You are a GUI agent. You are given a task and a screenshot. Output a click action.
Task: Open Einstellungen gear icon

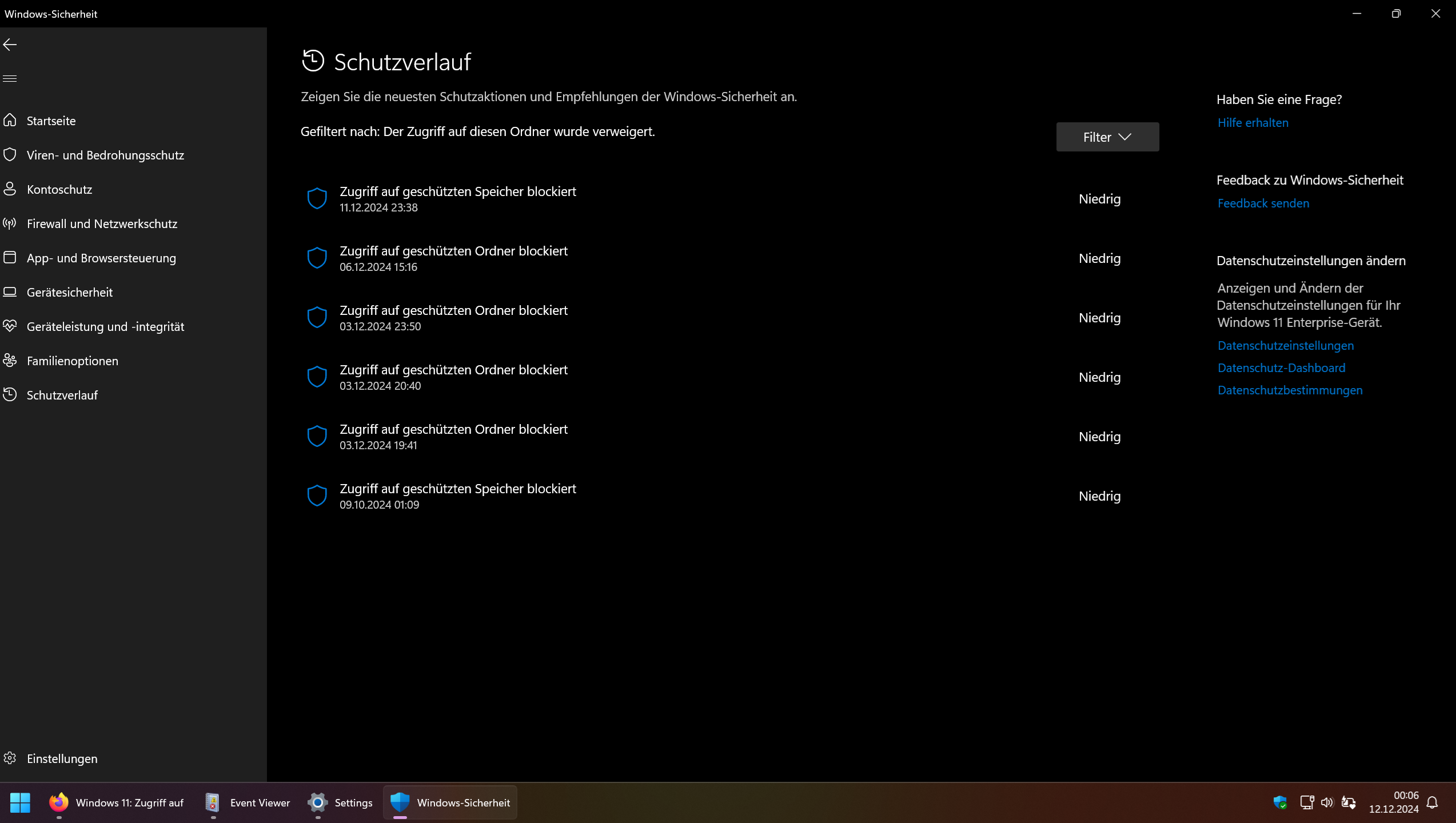click(x=10, y=758)
